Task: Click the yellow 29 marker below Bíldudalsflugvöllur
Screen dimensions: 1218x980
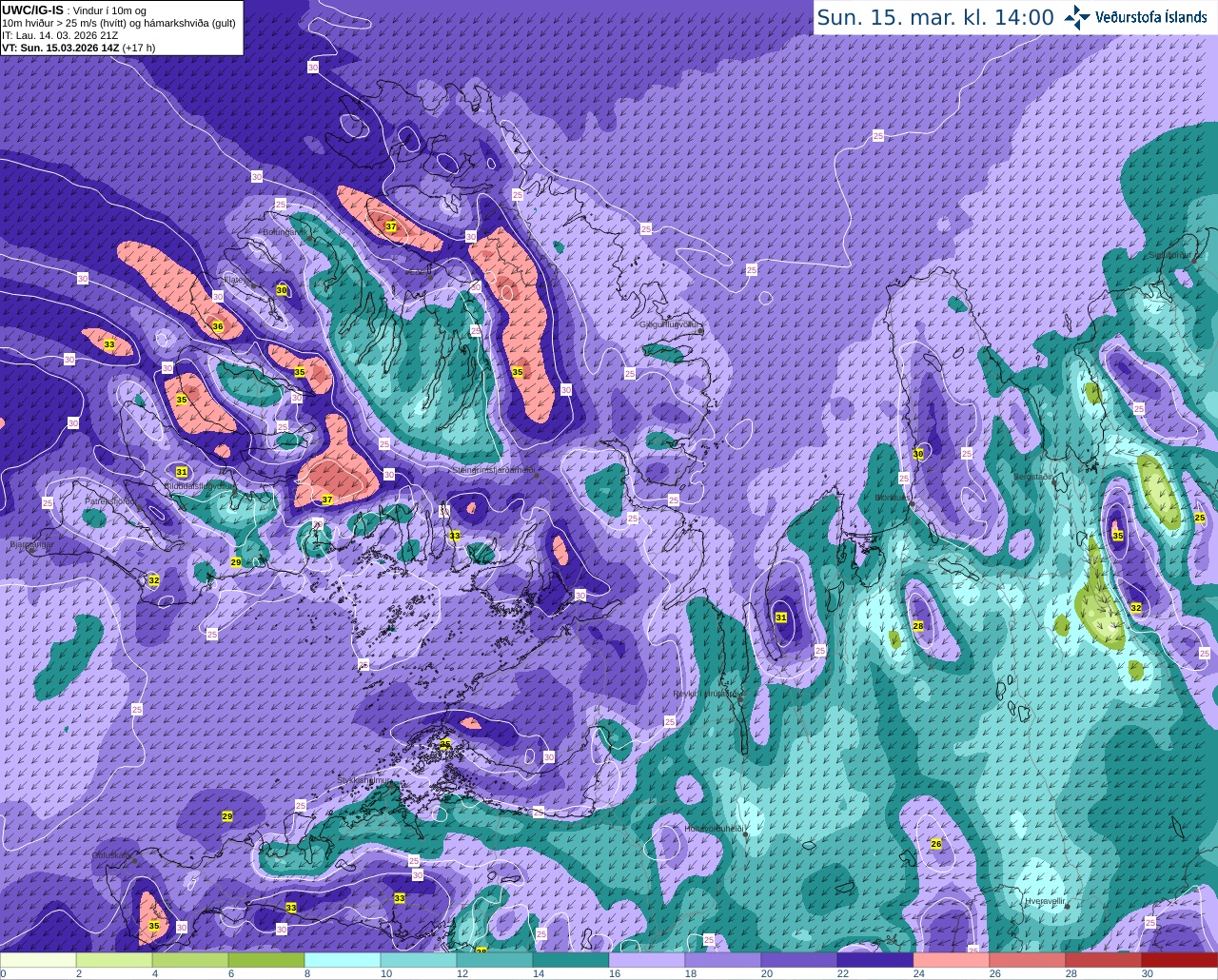Action: pos(236,562)
